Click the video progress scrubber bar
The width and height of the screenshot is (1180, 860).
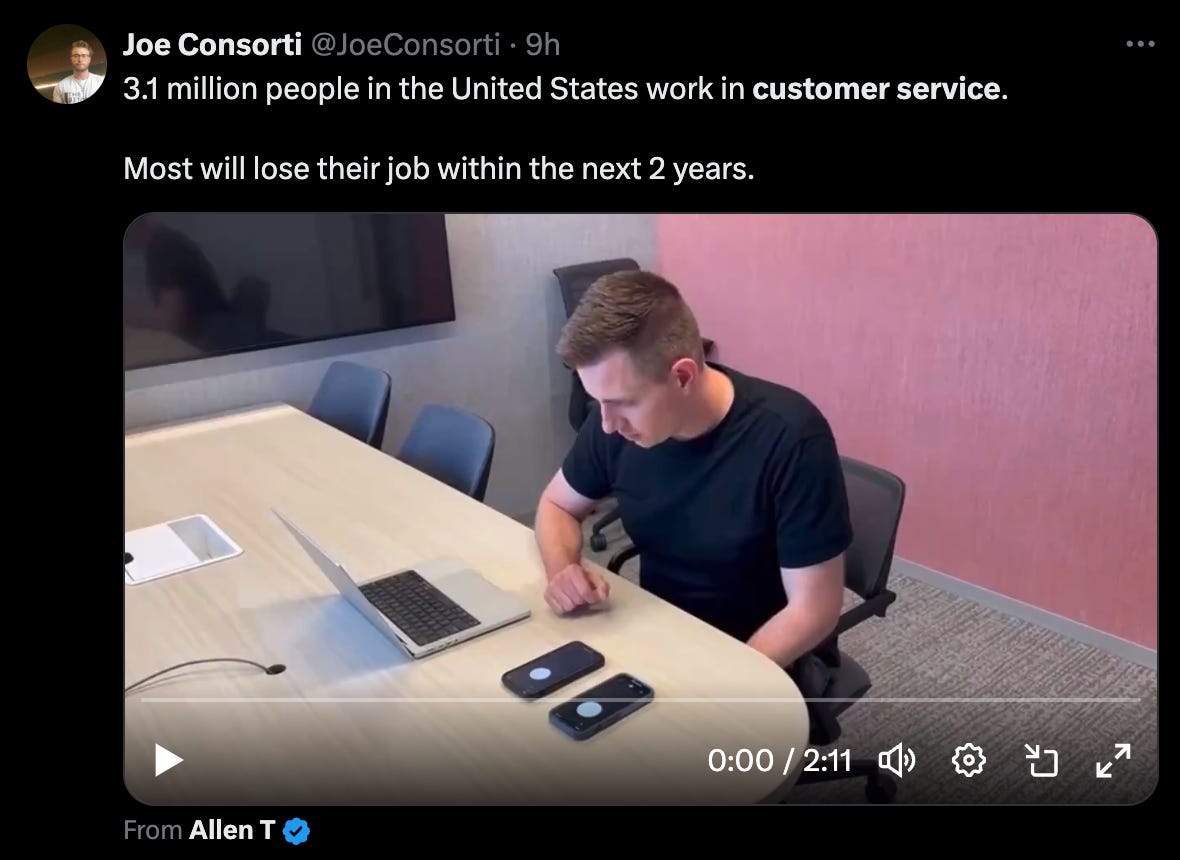640,700
